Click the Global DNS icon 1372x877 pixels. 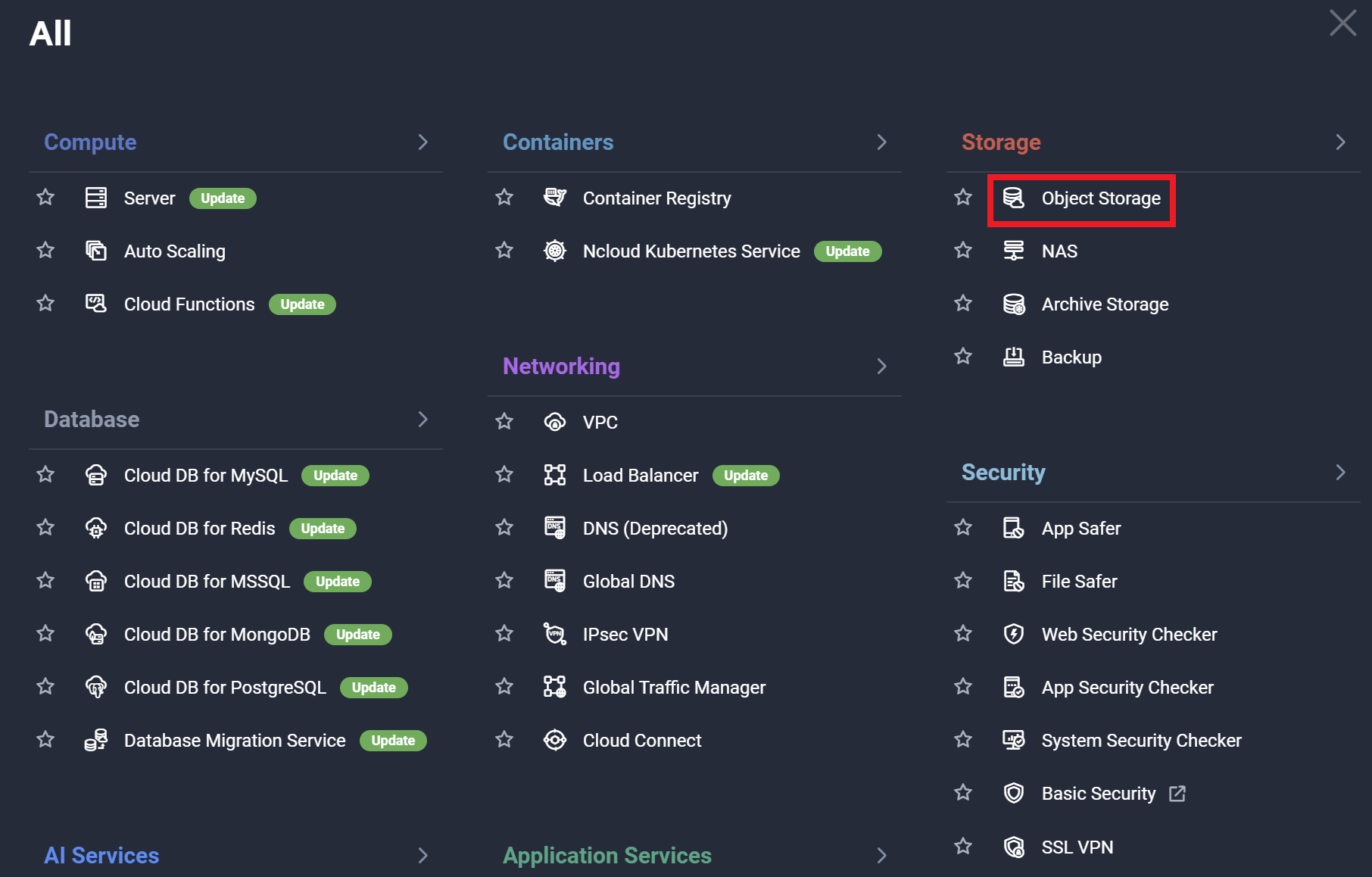click(x=555, y=581)
